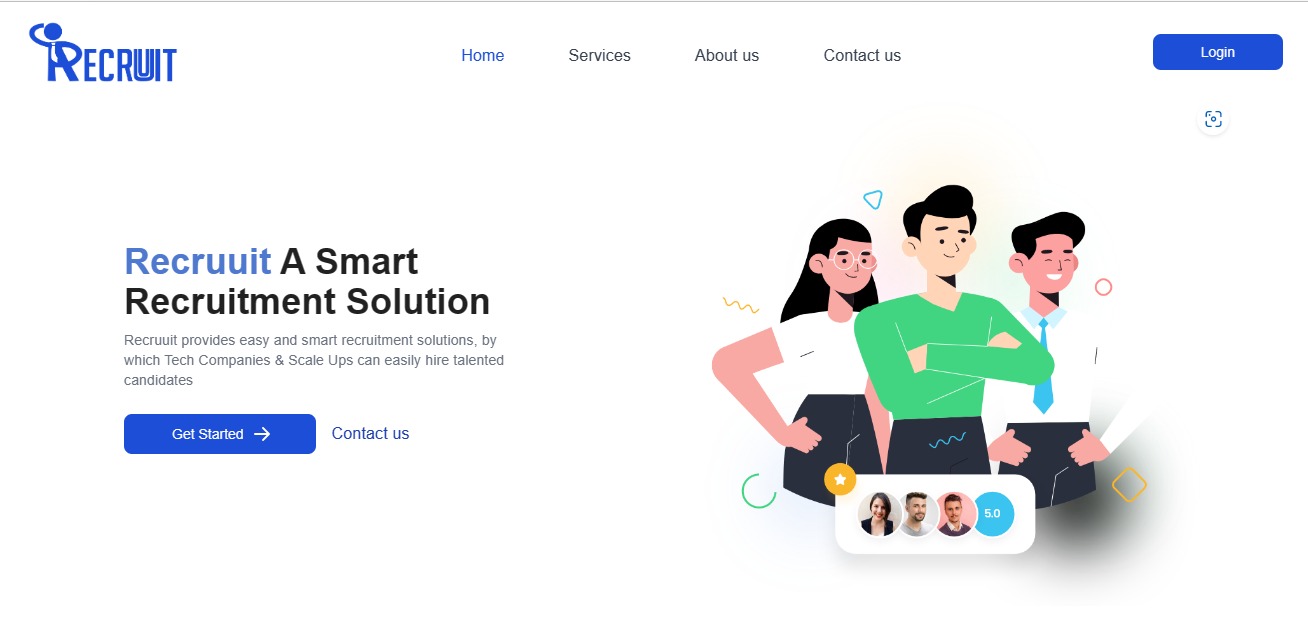Image resolution: width=1308 pixels, height=618 pixels.
Task: Click the bearded man's avatar in rating card
Action: (917, 514)
